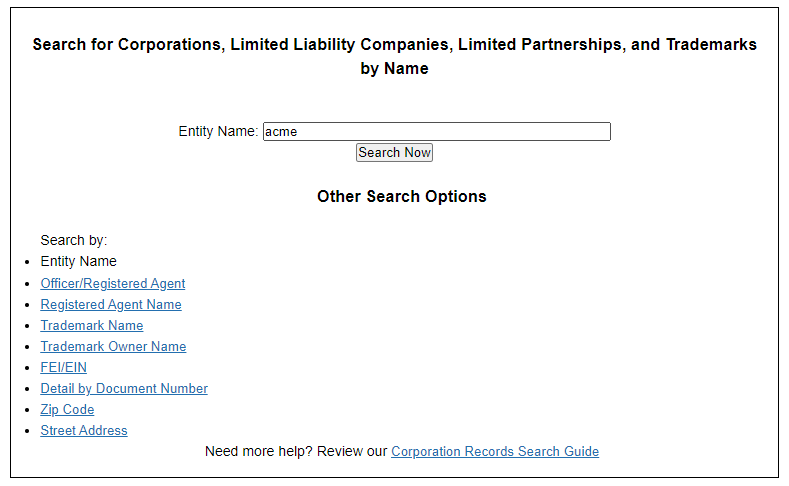This screenshot has height=486, width=789.
Task: Click the Entity Name text input field
Action: pos(436,131)
